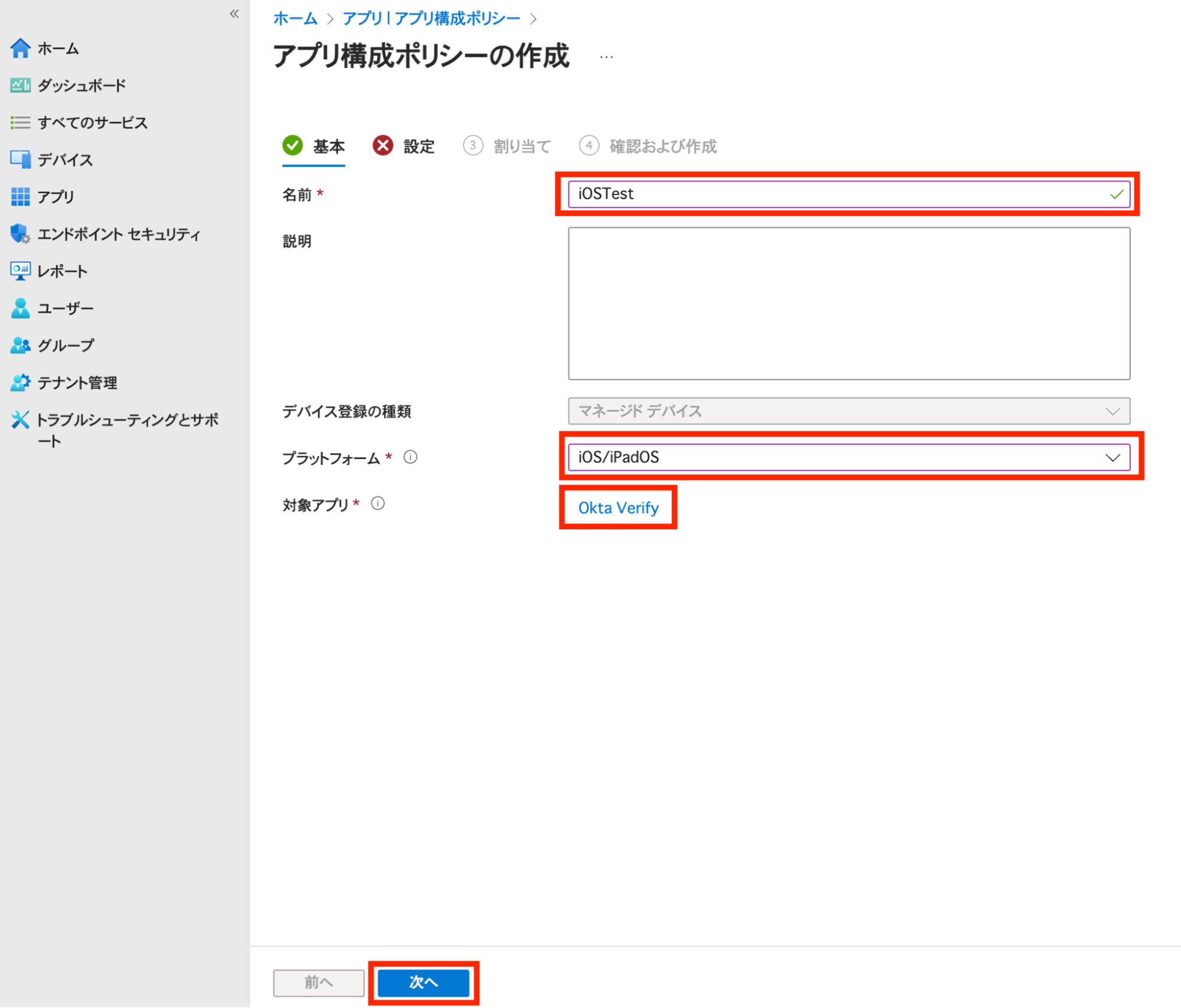Click the Home icon in sidebar
Screen dimensions: 1181x1008
pos(20,48)
